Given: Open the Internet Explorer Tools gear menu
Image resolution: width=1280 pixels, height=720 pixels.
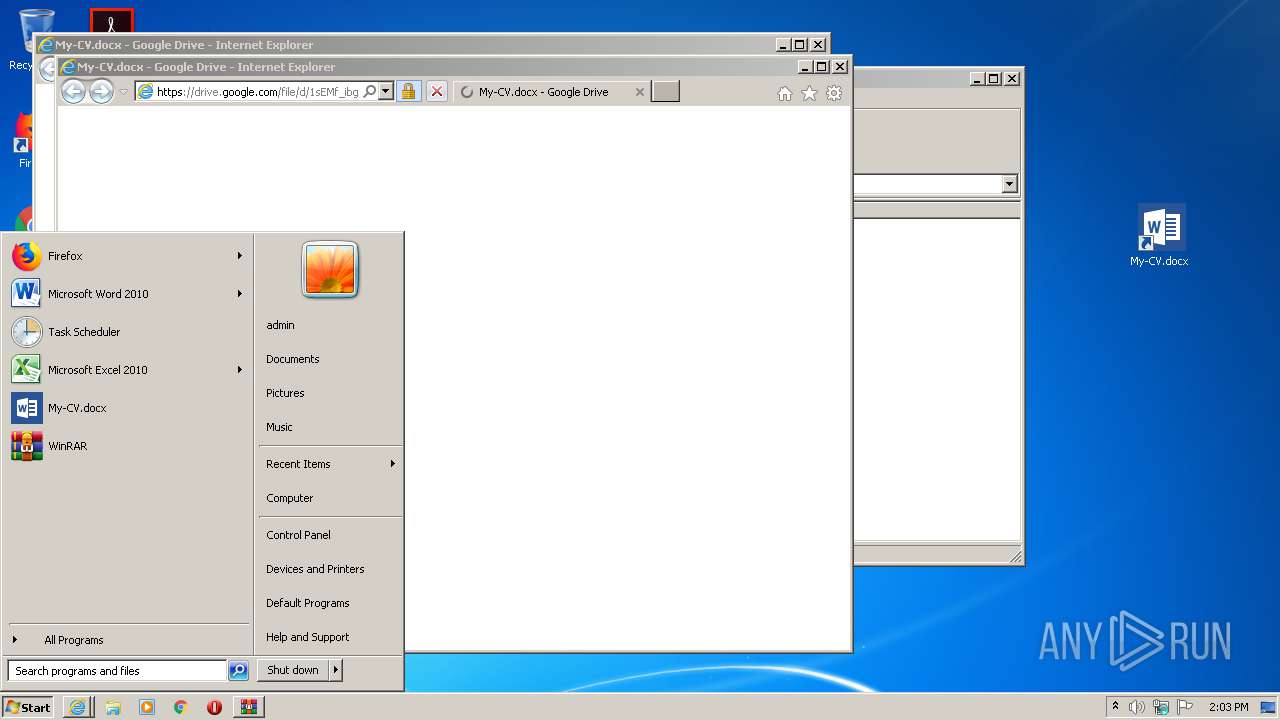Looking at the screenshot, I should (x=834, y=93).
